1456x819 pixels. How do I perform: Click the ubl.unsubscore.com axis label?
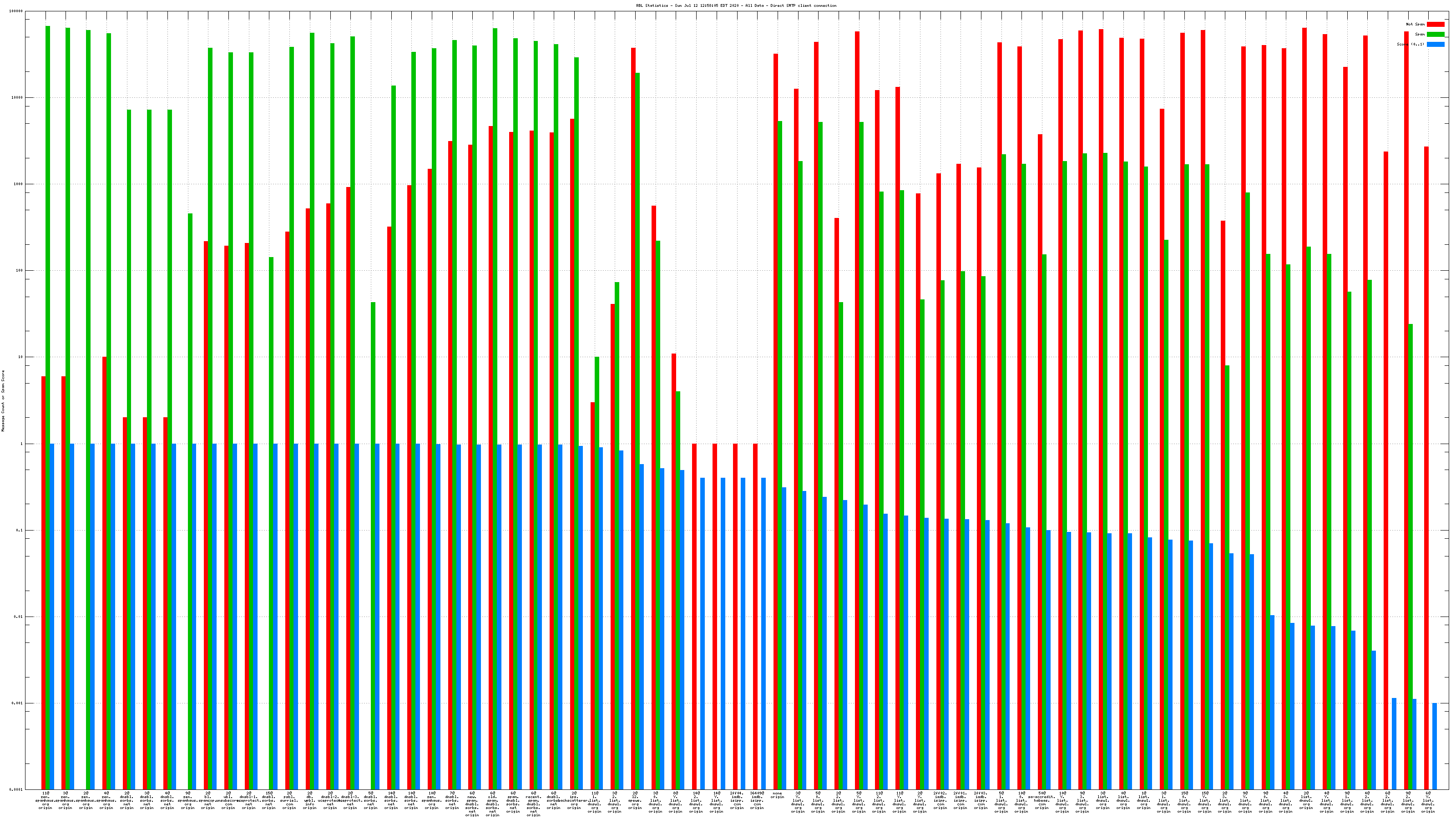[228, 800]
